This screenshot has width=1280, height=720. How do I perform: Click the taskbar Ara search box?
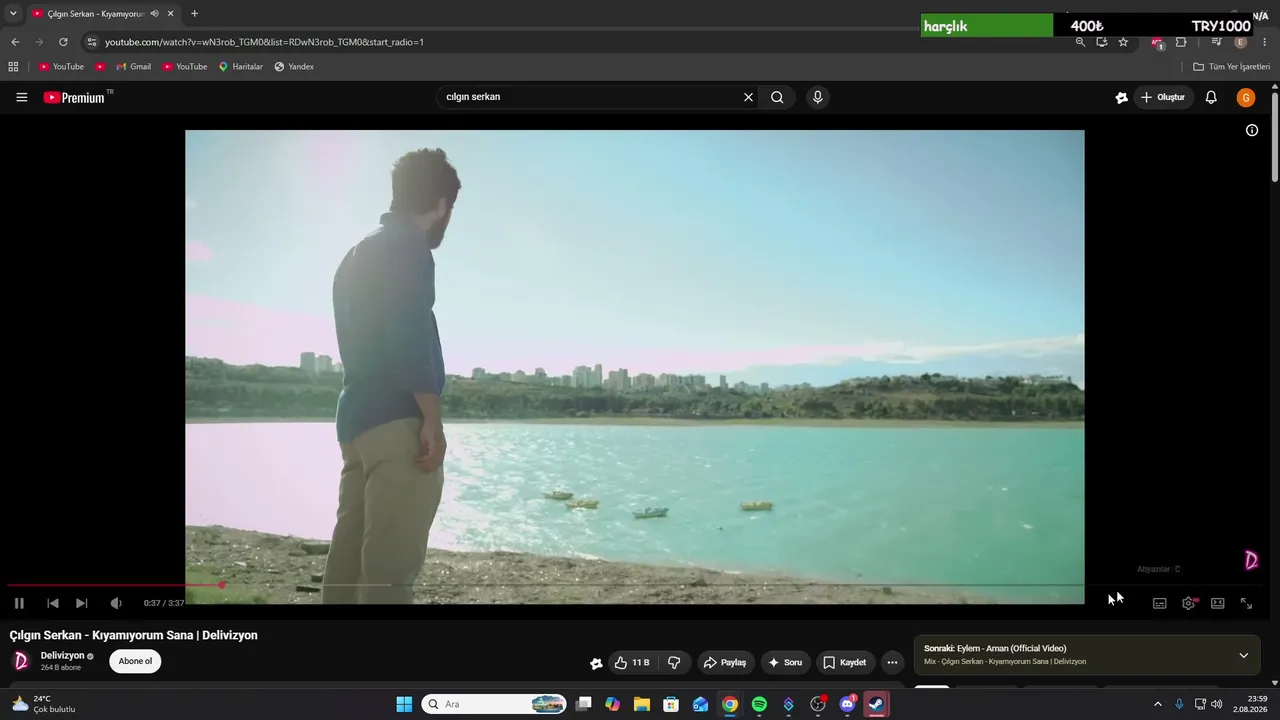point(494,704)
